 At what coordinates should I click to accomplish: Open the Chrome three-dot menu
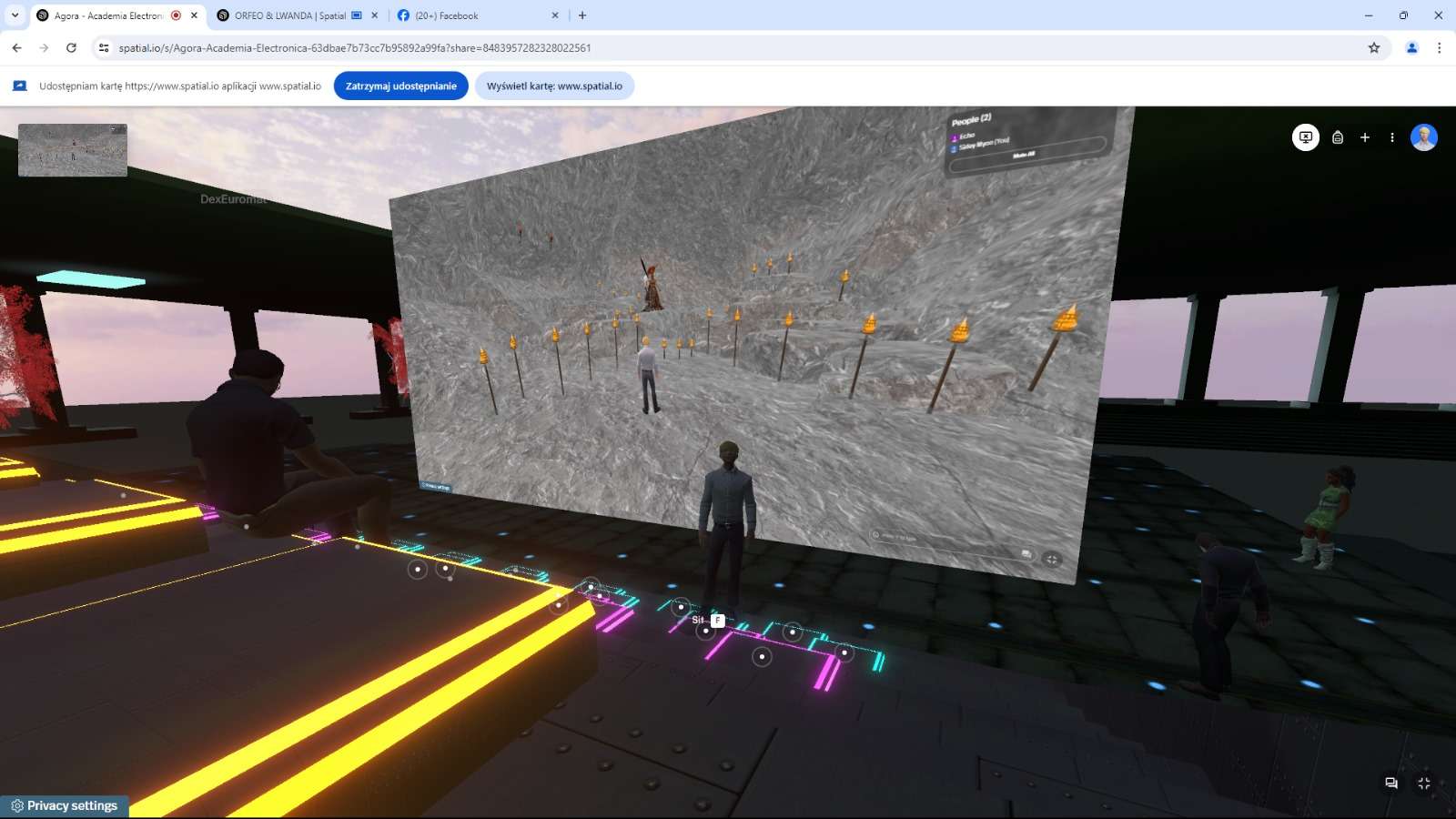click(1439, 48)
